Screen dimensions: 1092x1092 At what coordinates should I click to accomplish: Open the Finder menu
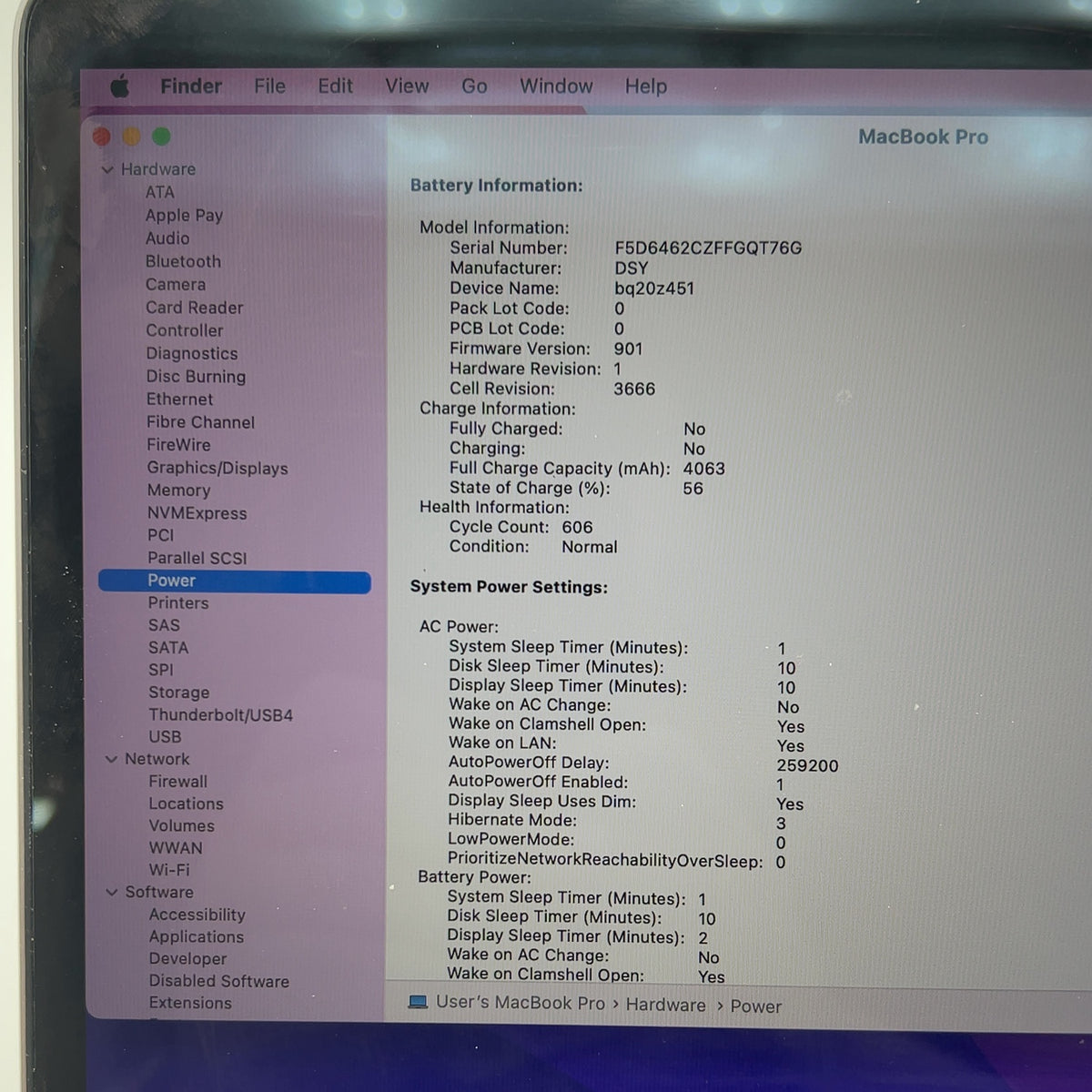tap(191, 86)
